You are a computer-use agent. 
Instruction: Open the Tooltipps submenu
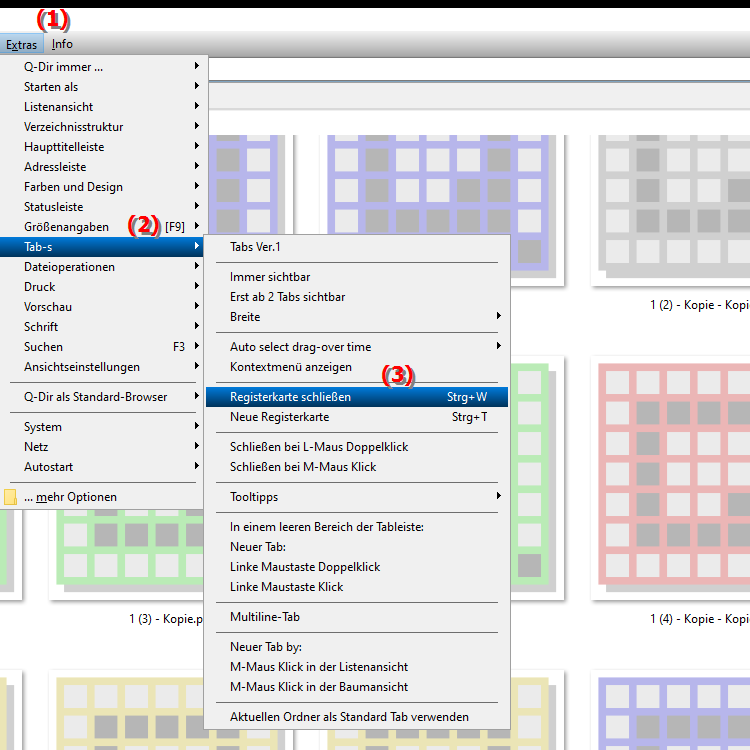[x=357, y=497]
